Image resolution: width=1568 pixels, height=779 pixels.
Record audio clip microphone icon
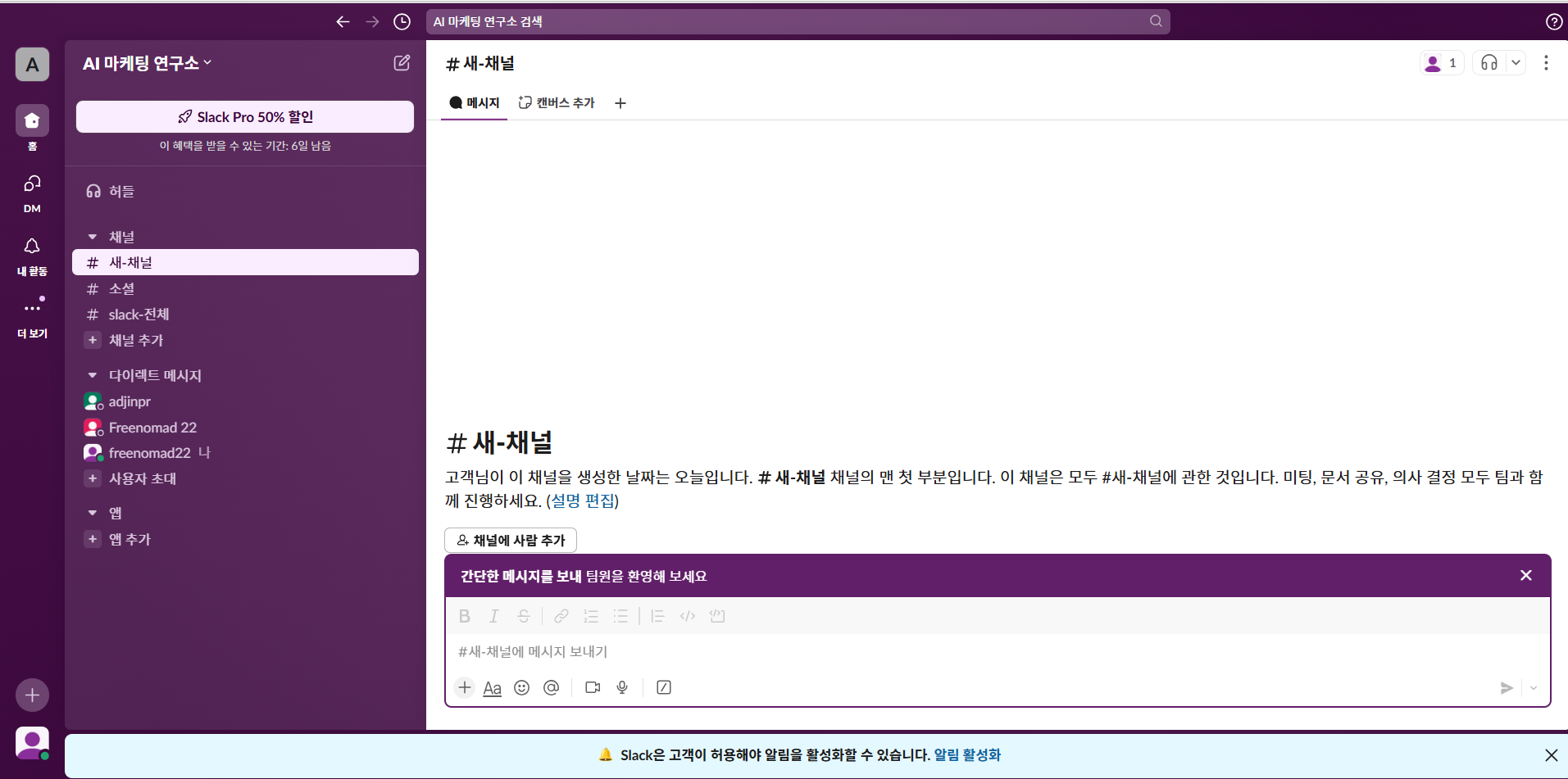coord(622,687)
